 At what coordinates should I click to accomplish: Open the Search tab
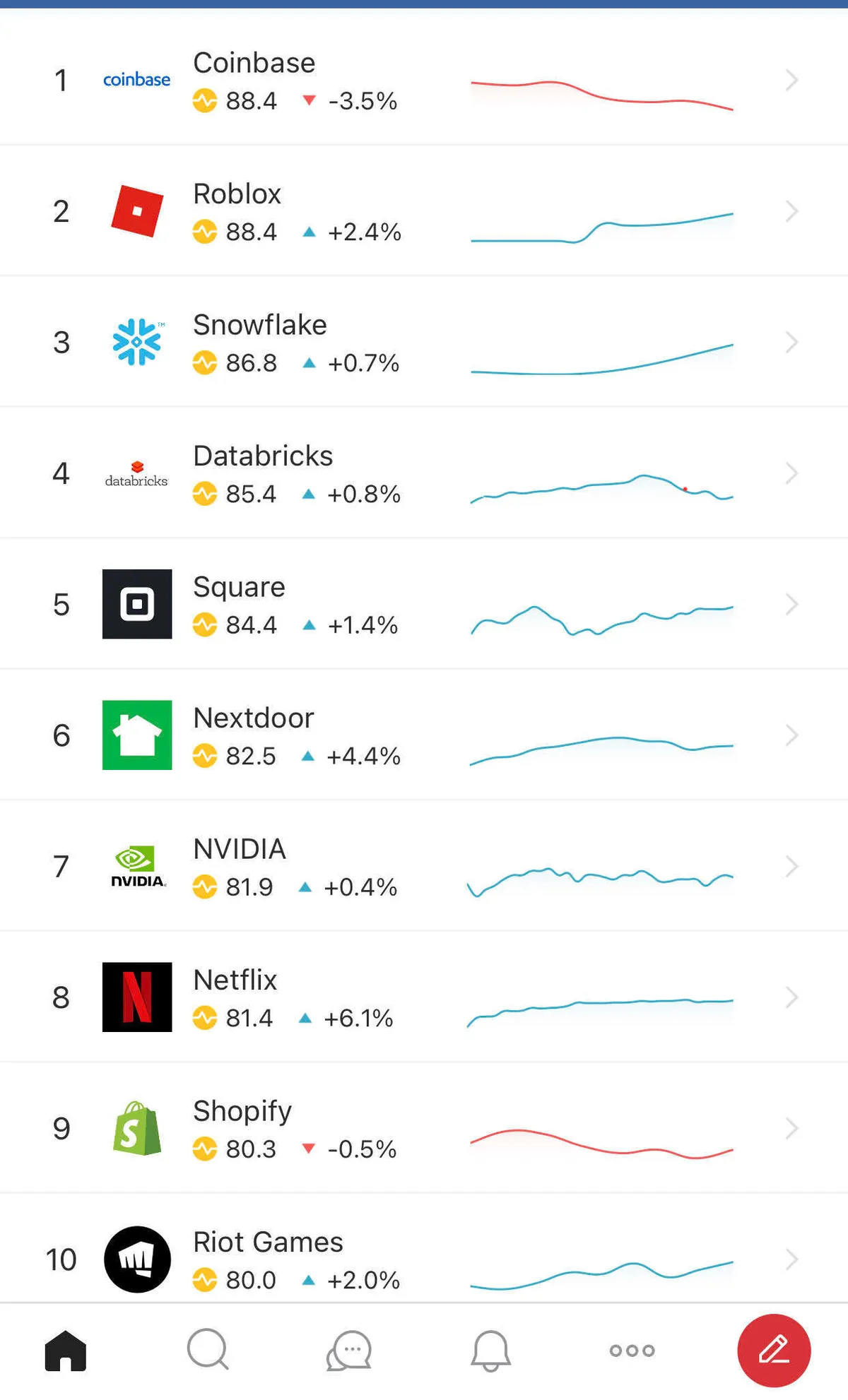208,1351
